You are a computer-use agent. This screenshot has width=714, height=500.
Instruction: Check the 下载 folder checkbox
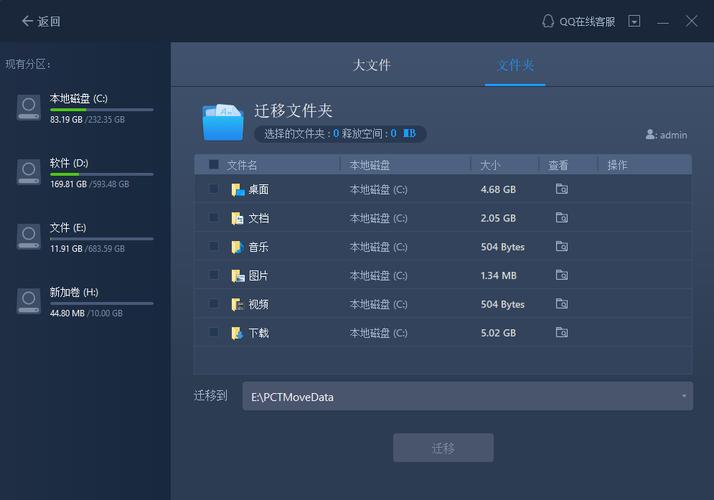click(213, 332)
